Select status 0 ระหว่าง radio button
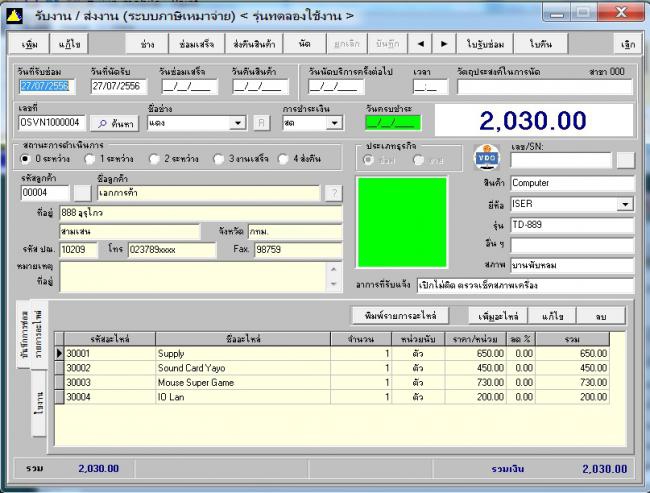 (25, 158)
